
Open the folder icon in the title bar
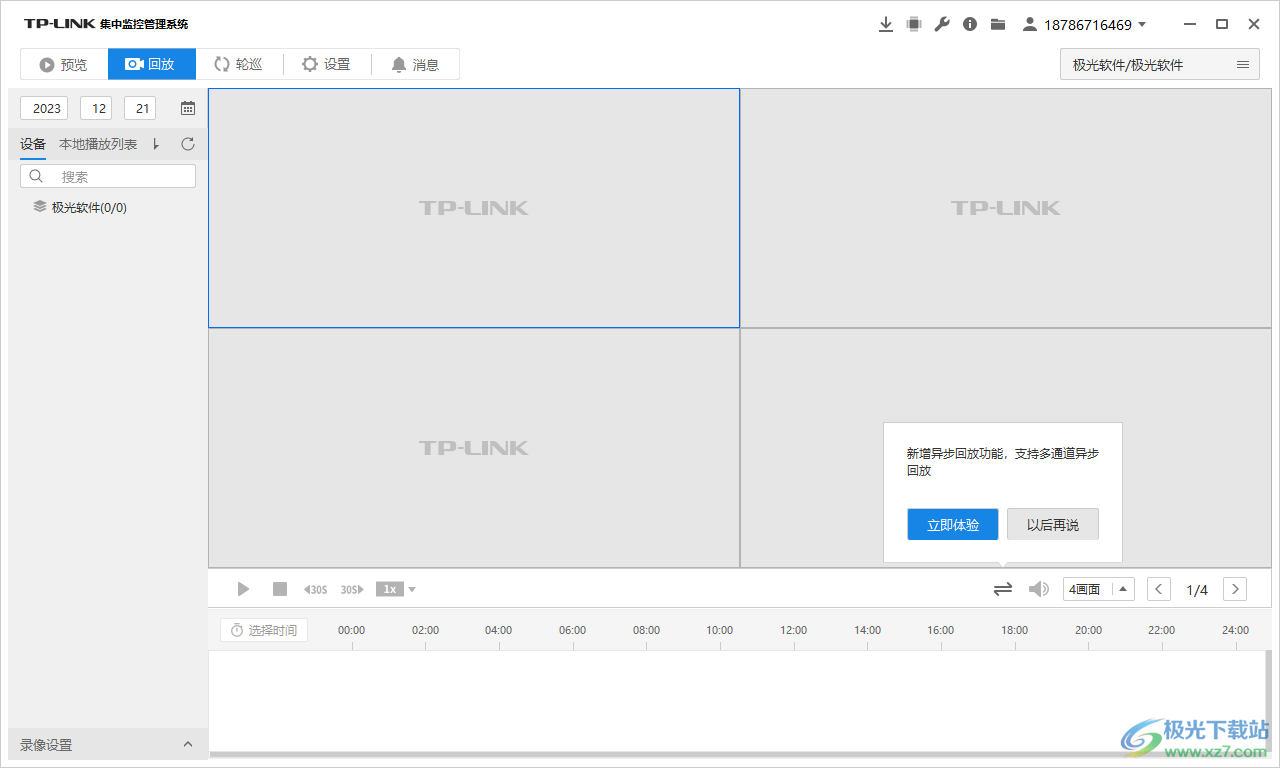point(997,23)
